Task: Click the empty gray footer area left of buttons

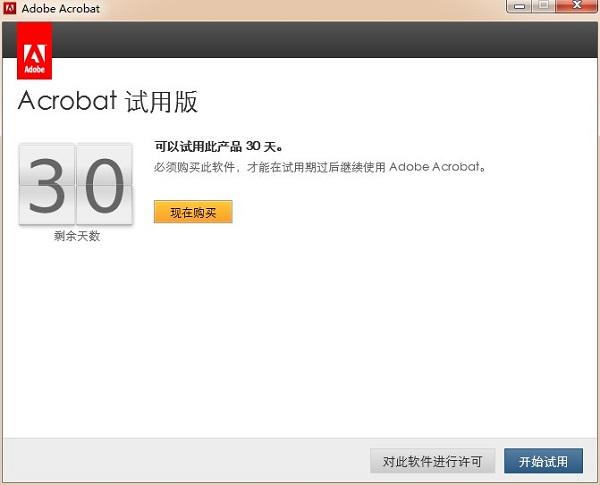Action: click(180, 460)
